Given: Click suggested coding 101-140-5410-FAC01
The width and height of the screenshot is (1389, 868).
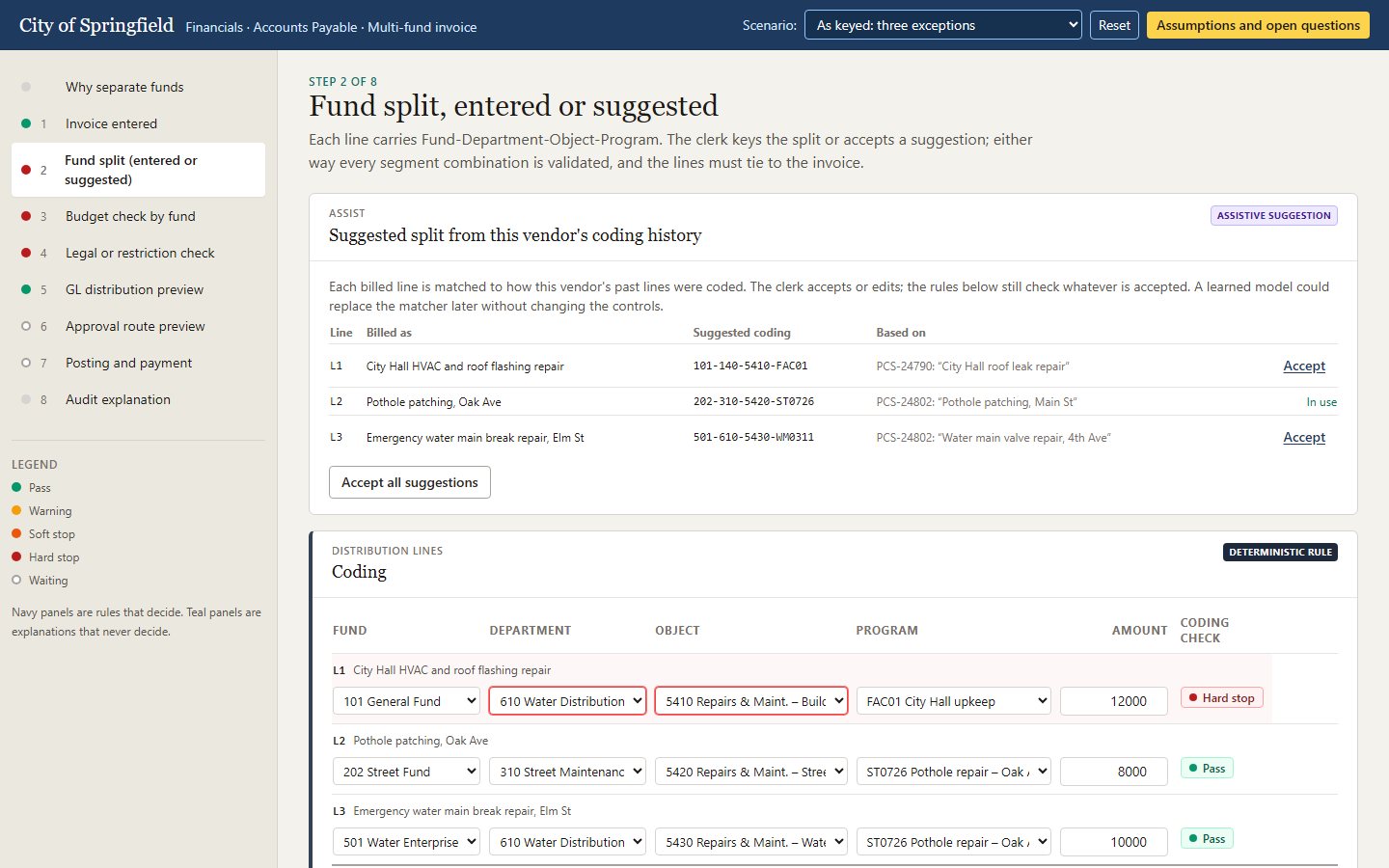Looking at the screenshot, I should point(750,366).
